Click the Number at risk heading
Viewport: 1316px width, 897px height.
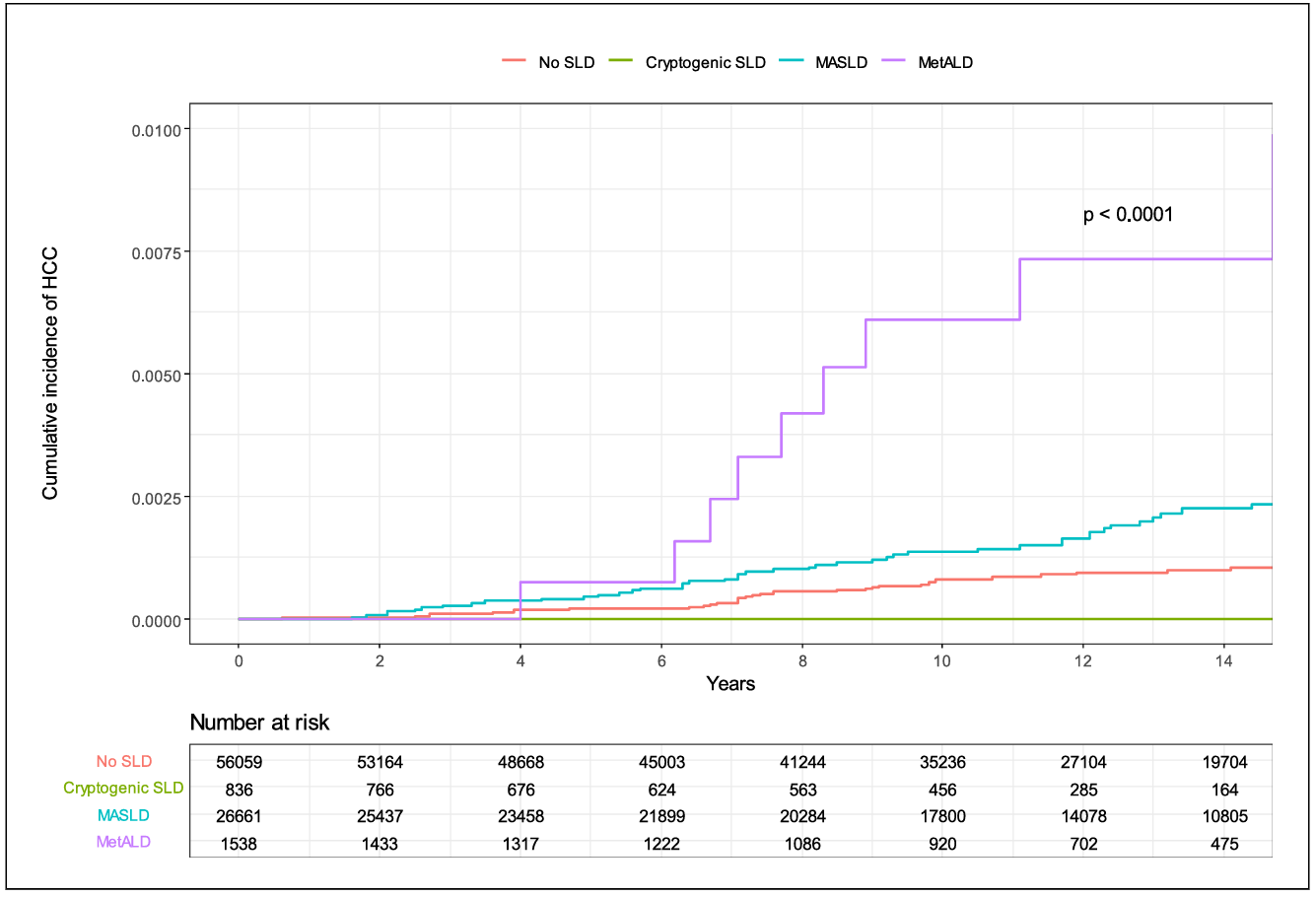coord(259,723)
